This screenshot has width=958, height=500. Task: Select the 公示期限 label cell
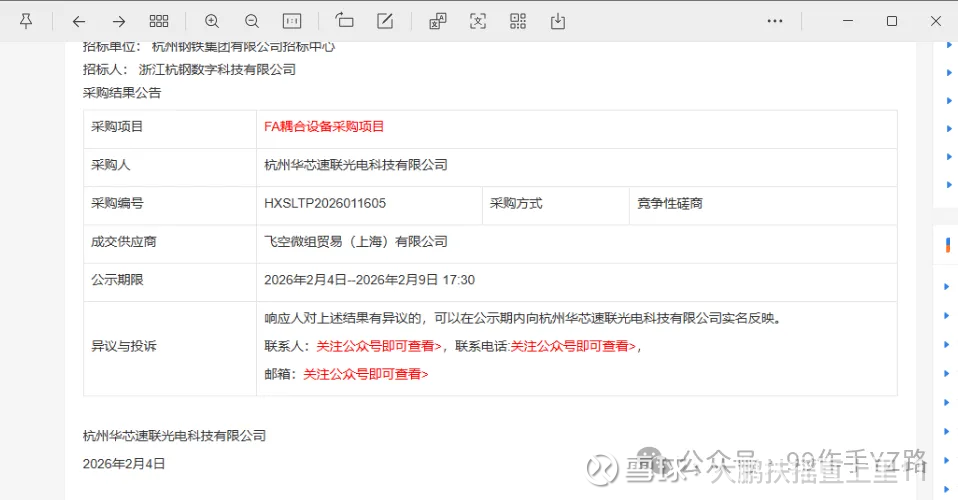click(170, 282)
